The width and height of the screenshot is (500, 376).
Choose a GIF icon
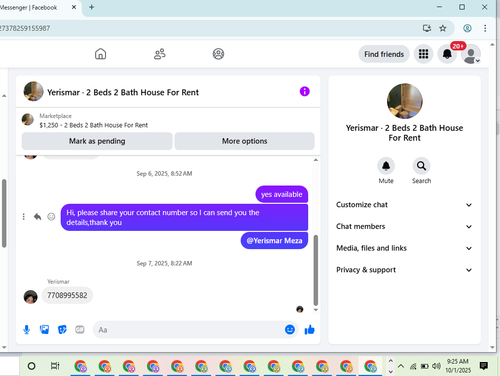pos(80,330)
